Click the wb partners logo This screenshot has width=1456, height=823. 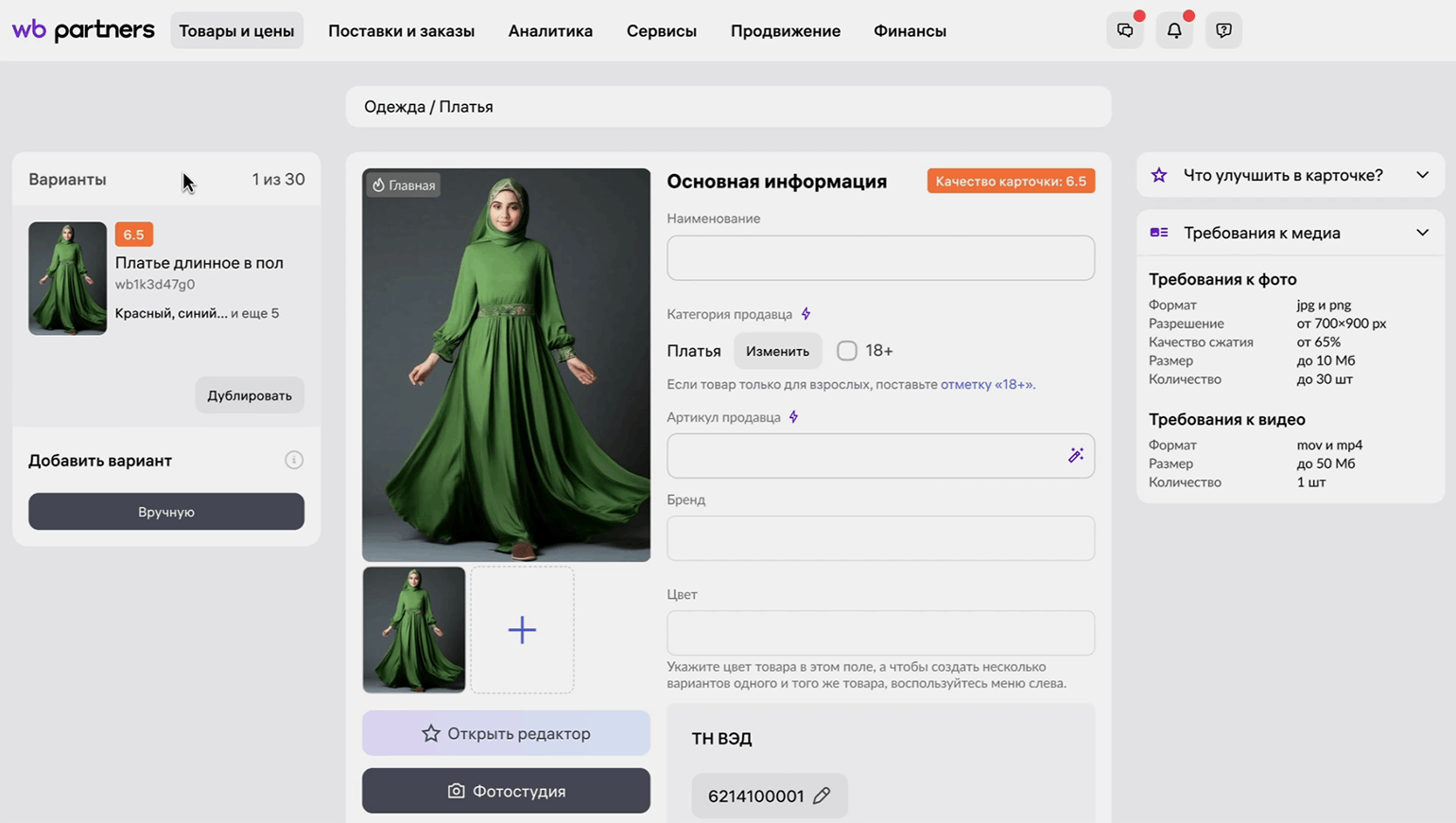(83, 30)
